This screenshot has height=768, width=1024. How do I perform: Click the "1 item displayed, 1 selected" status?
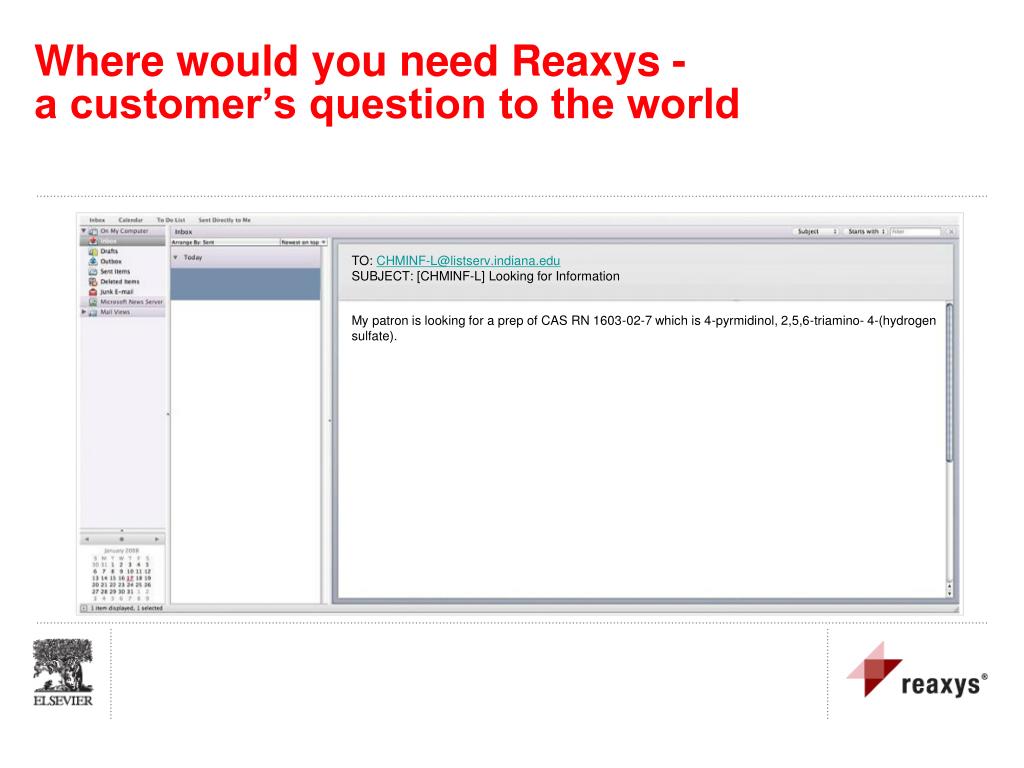point(127,608)
